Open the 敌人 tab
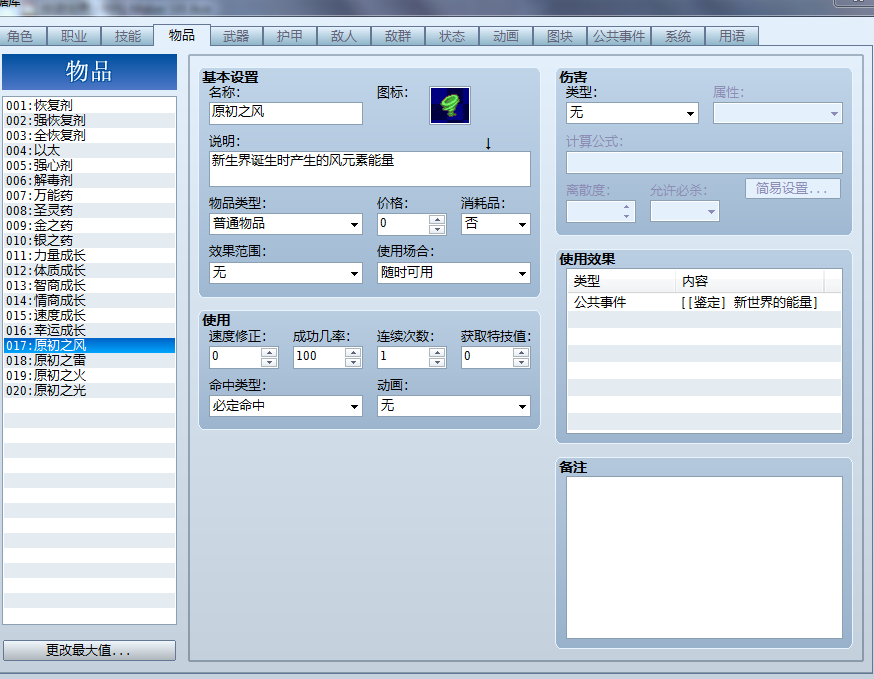 pos(343,36)
